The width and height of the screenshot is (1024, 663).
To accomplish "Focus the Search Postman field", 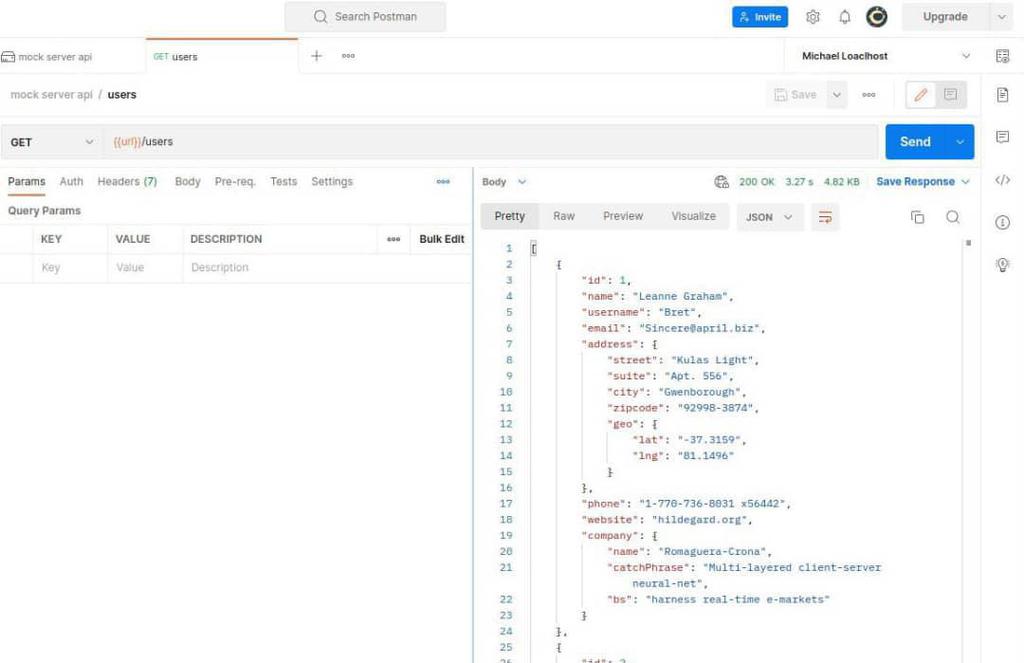I will (x=365, y=16).
